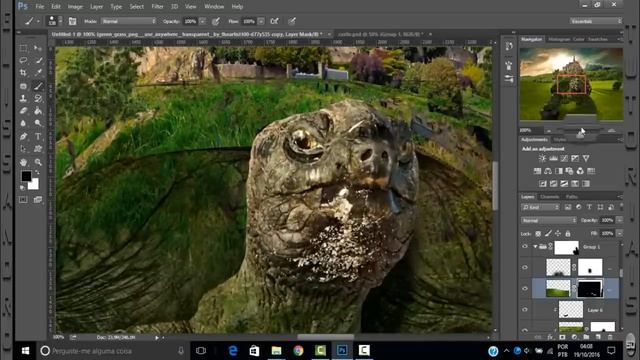640x360 pixels.
Task: Toggle pressure for size button
Action: click(x=291, y=21)
